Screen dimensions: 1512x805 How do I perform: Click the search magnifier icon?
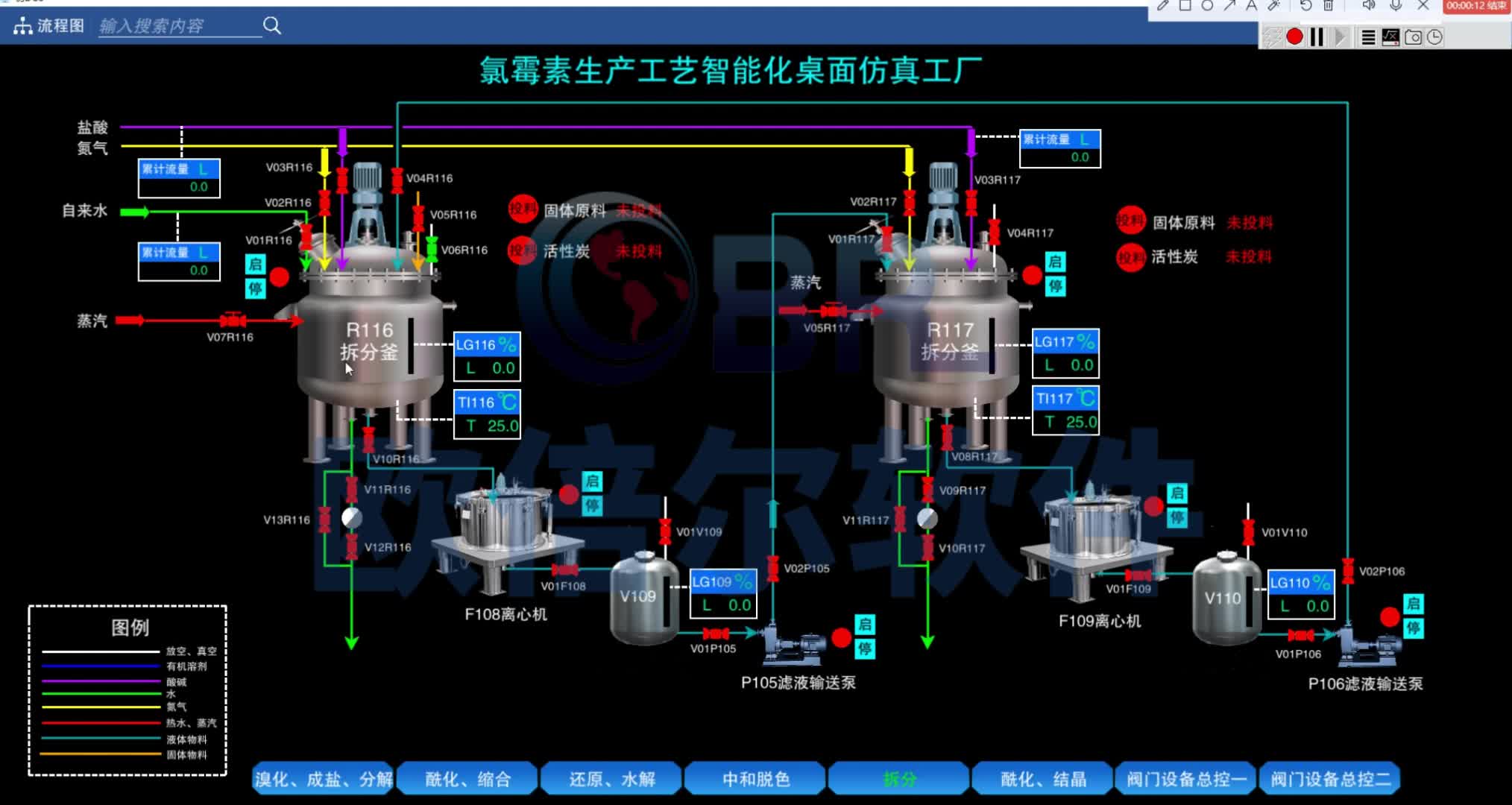pos(273,25)
